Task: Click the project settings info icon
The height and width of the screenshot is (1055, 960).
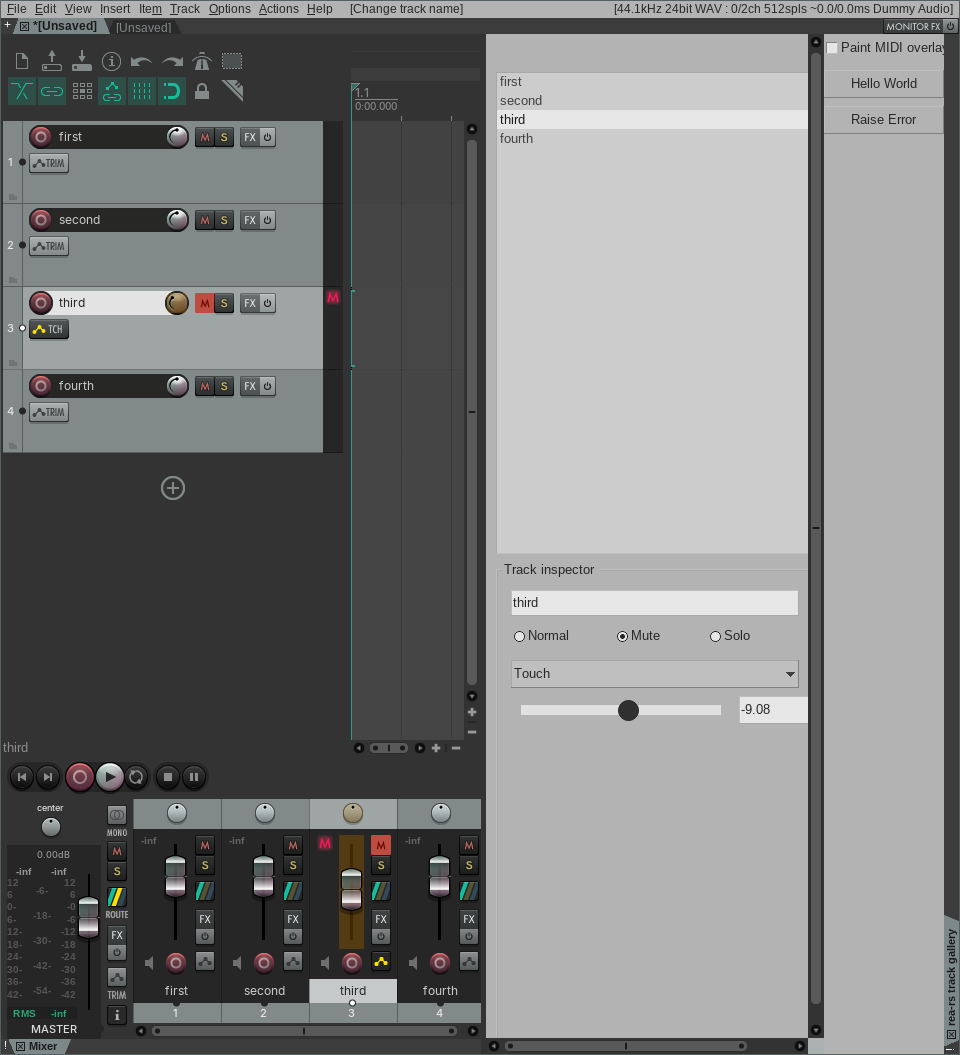Action: 111,61
